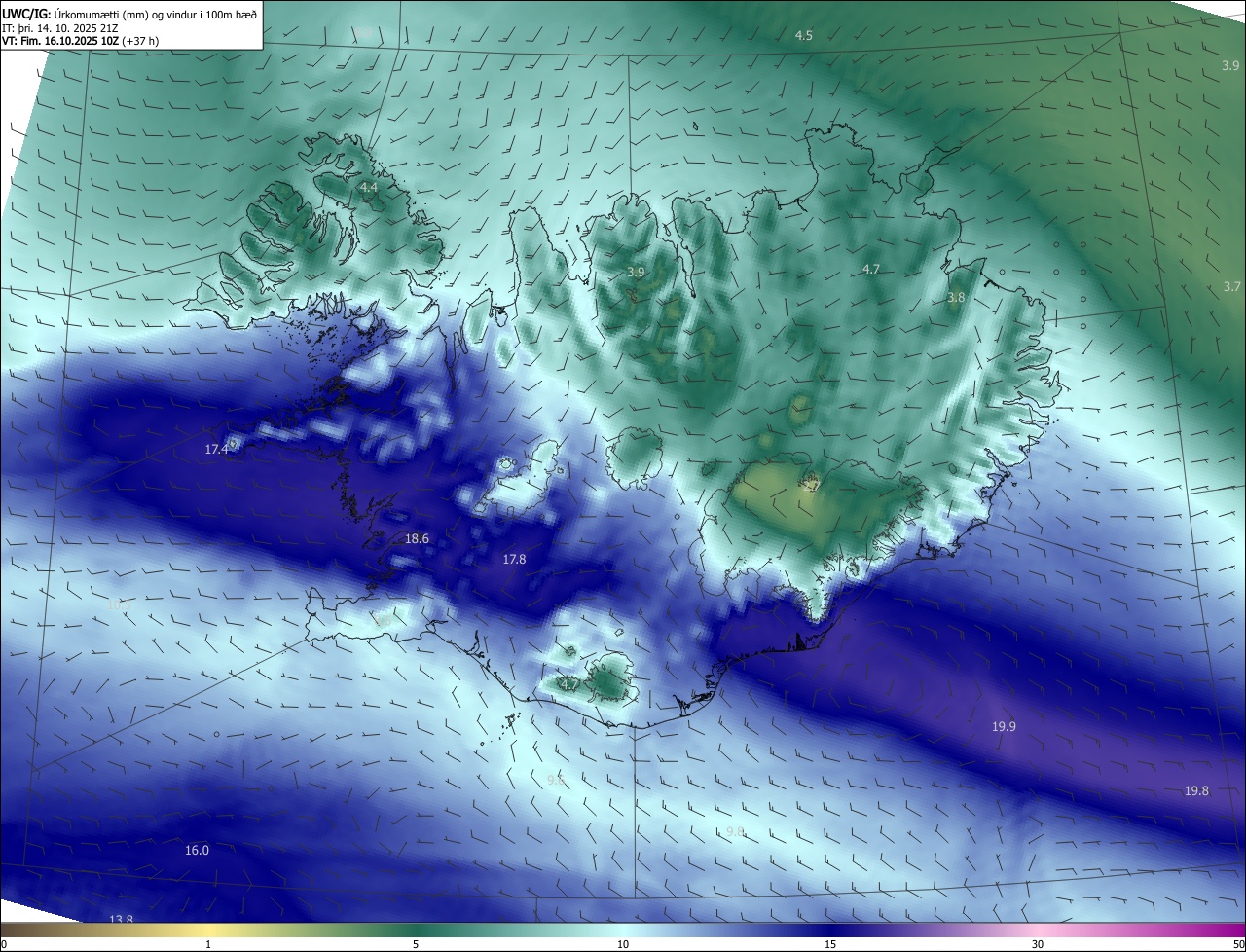Click the 4.5 value label on the map
The height and width of the screenshot is (952, 1246).
pyautogui.click(x=803, y=35)
